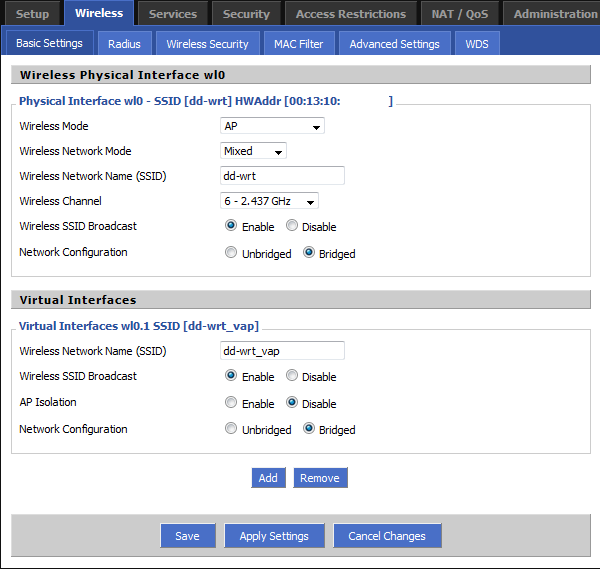
Task: Open the MAC Filter sub-tab
Action: [x=298, y=44]
